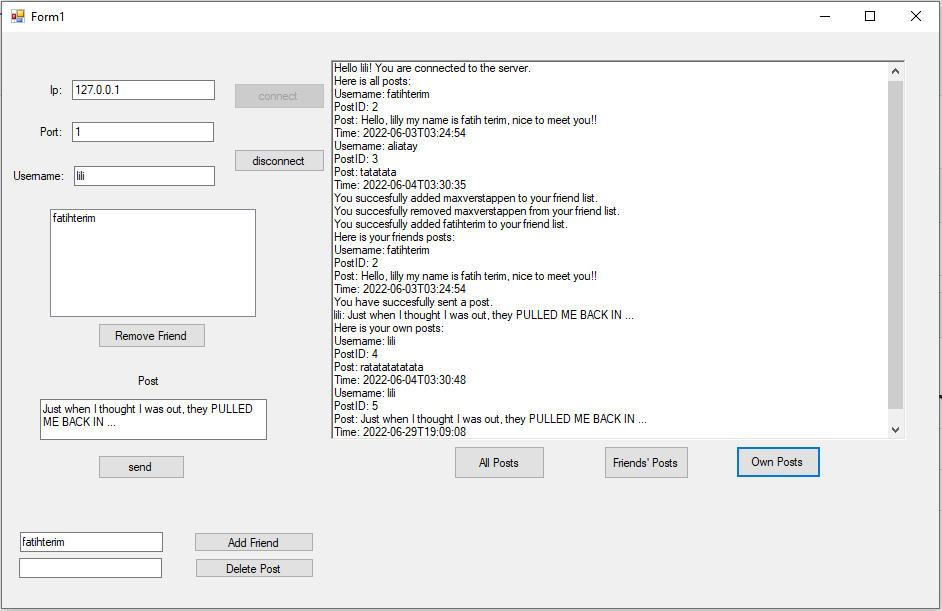Screen dimensions: 942x611
Task: Click the Remove Friend button
Action: click(x=151, y=336)
